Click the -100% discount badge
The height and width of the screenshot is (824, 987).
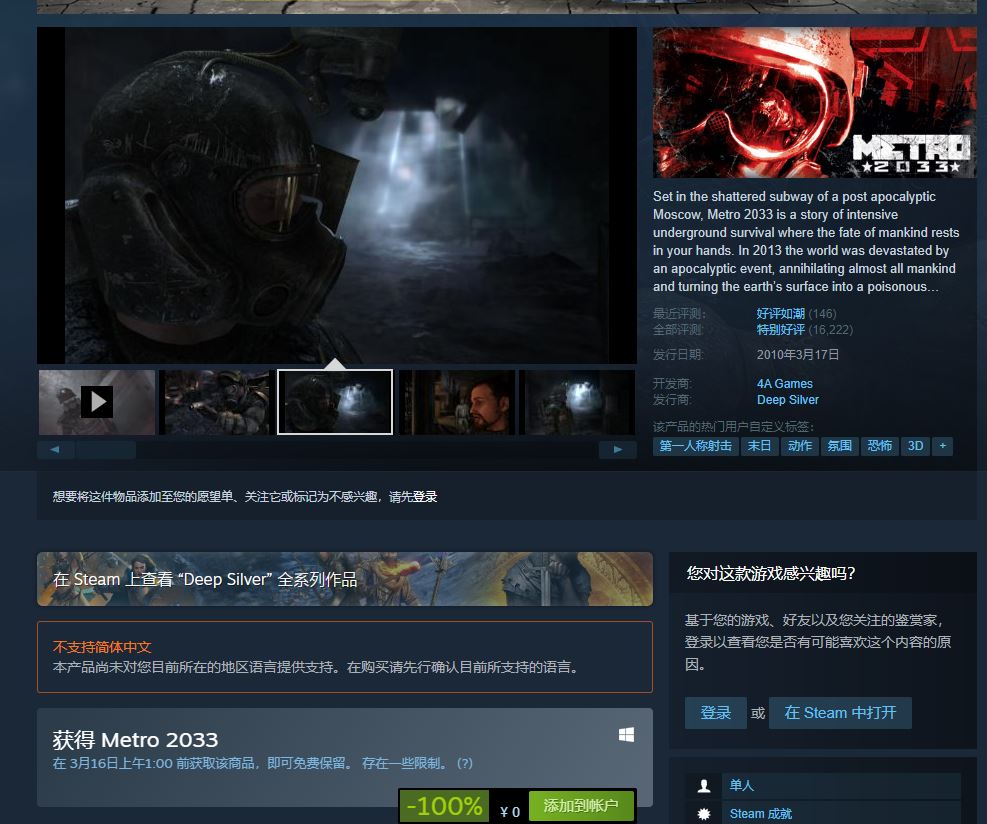(x=444, y=806)
